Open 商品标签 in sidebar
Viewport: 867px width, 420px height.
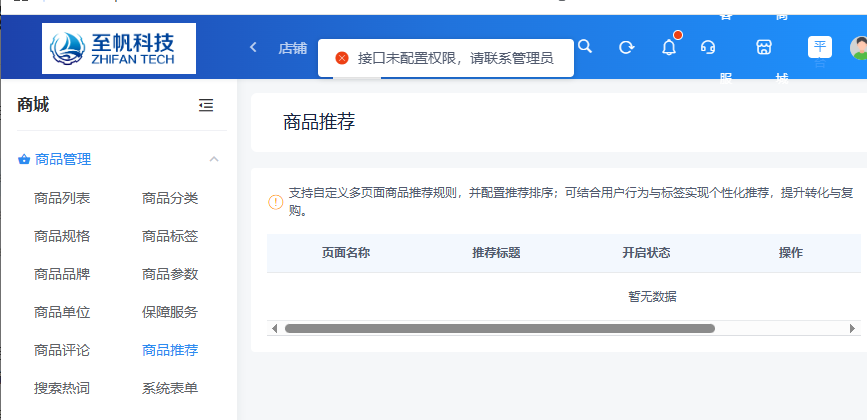point(170,237)
